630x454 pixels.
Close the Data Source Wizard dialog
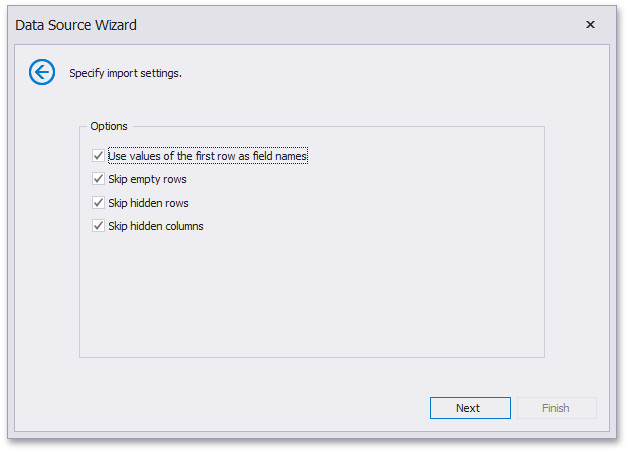click(x=590, y=24)
